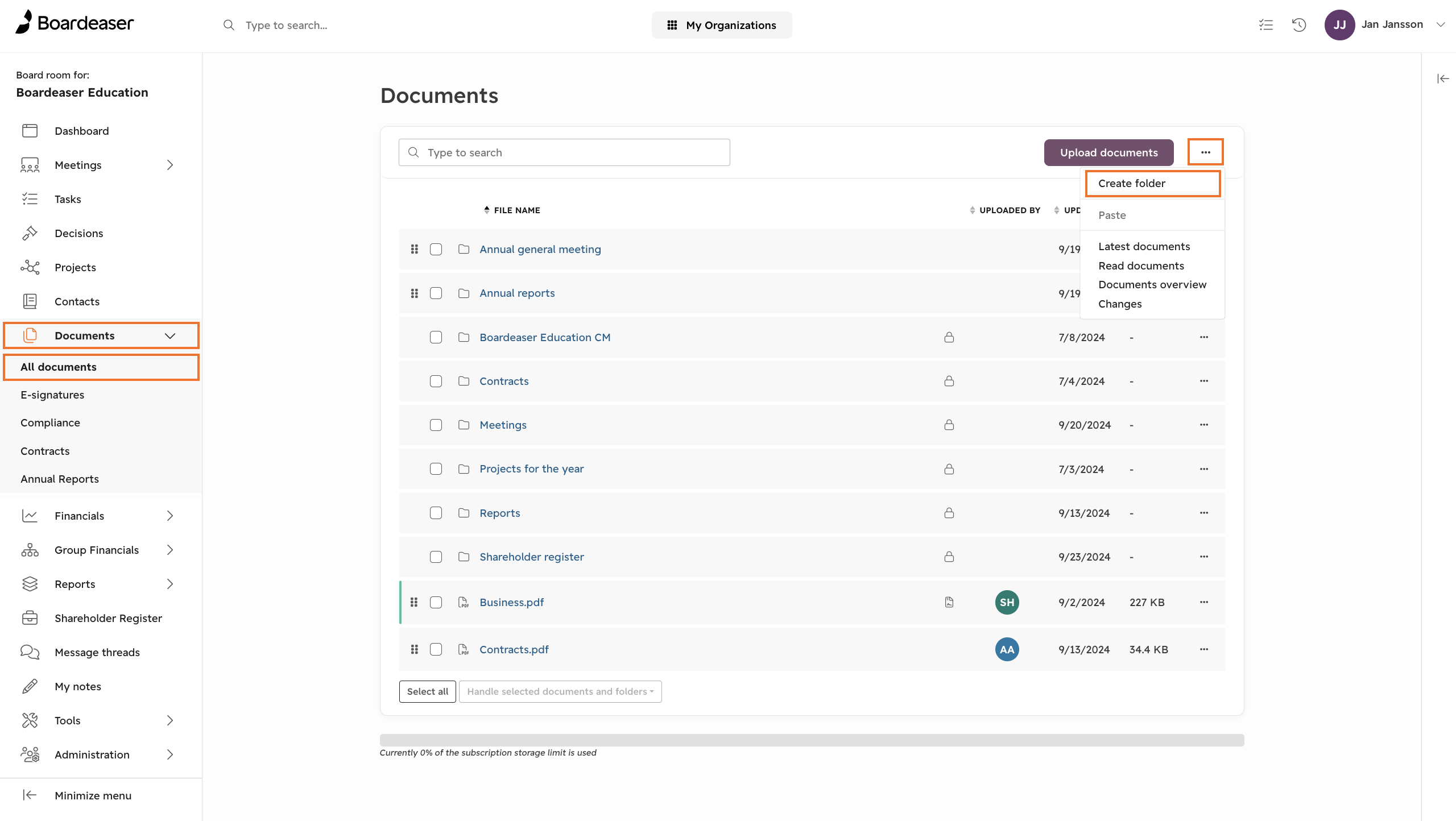
Task: Choose Create folder from the menu
Action: [x=1152, y=183]
